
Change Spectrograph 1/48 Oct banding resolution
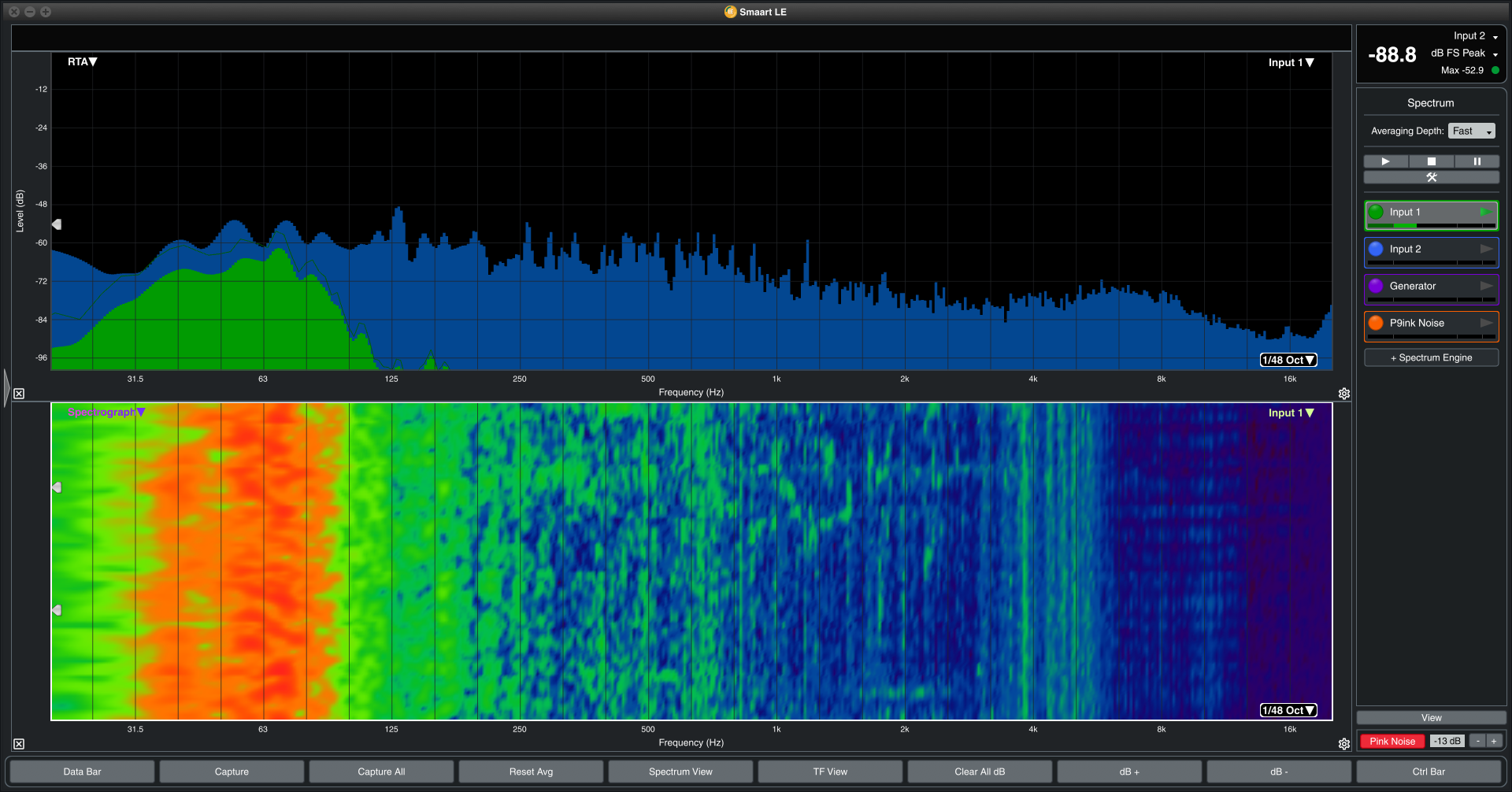coord(1288,710)
